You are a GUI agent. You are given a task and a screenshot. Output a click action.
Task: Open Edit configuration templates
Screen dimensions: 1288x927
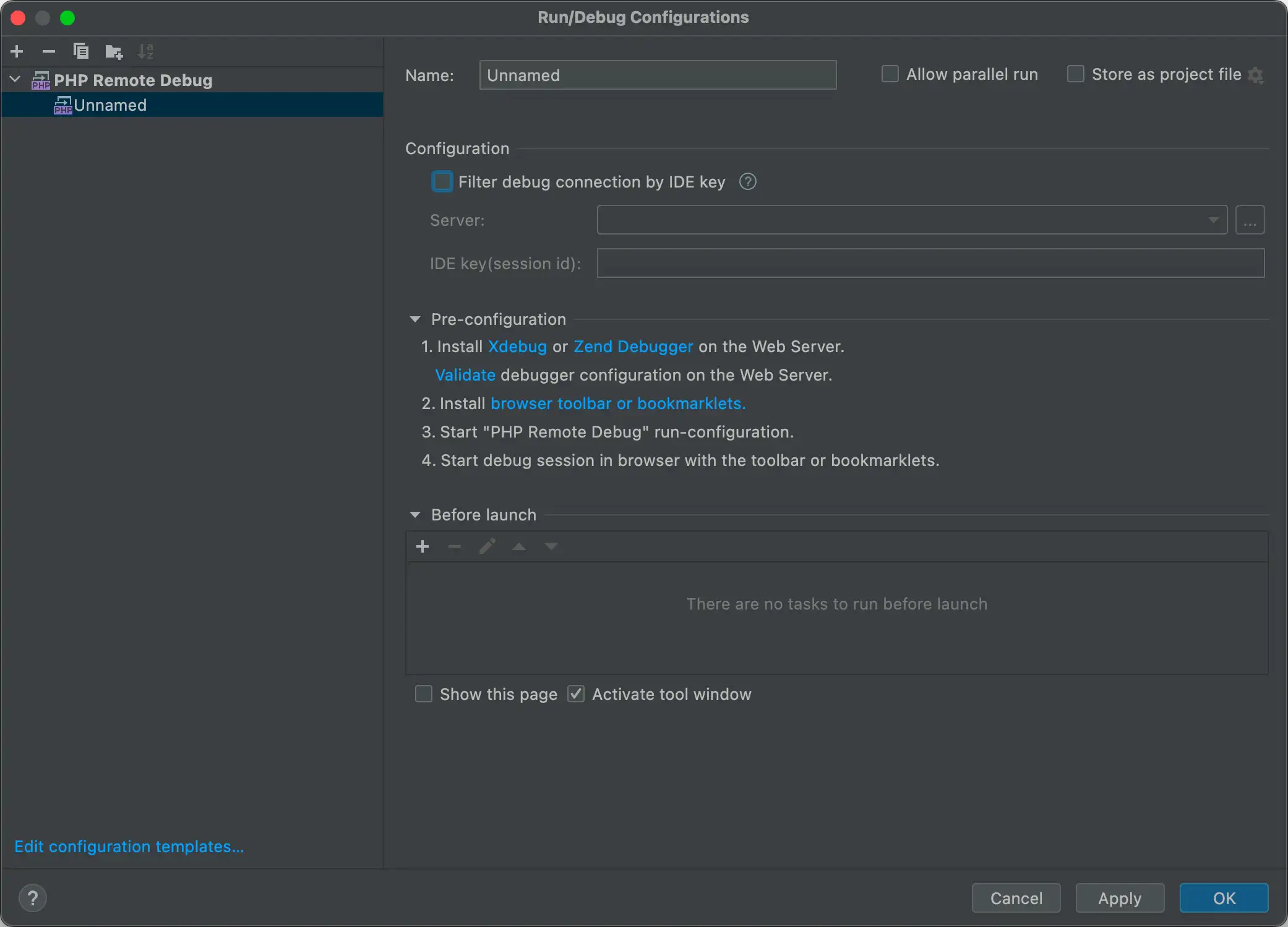tap(129, 846)
